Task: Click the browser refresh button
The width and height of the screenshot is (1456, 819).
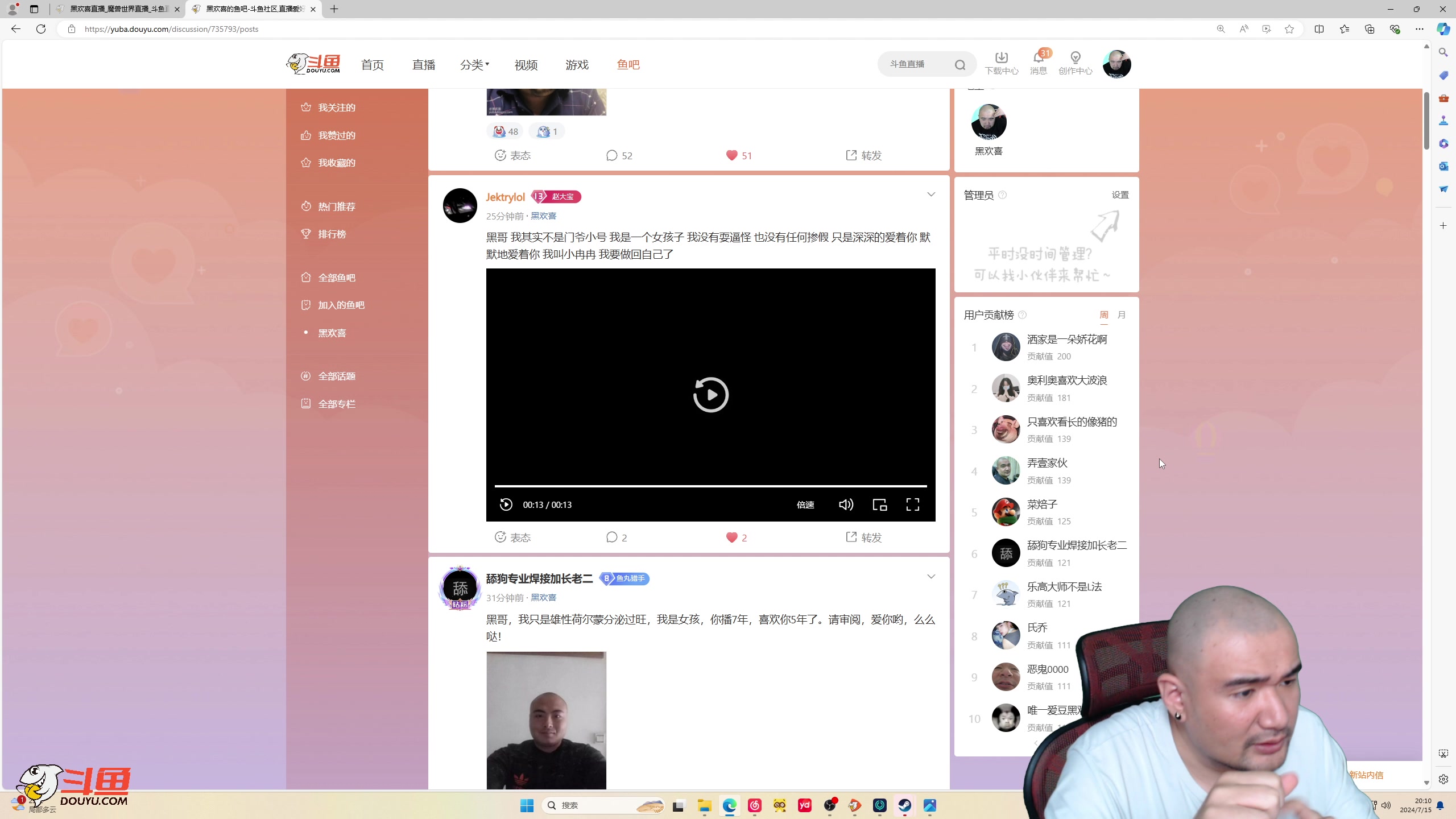Action: [41, 29]
